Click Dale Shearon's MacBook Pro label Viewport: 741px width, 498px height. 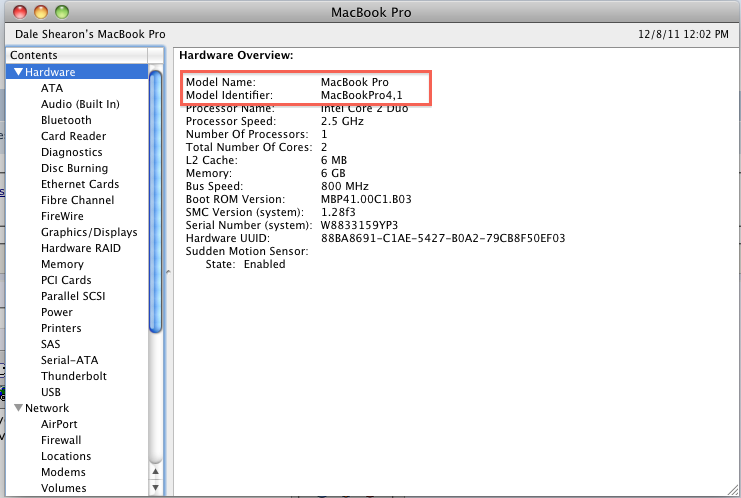coord(90,34)
